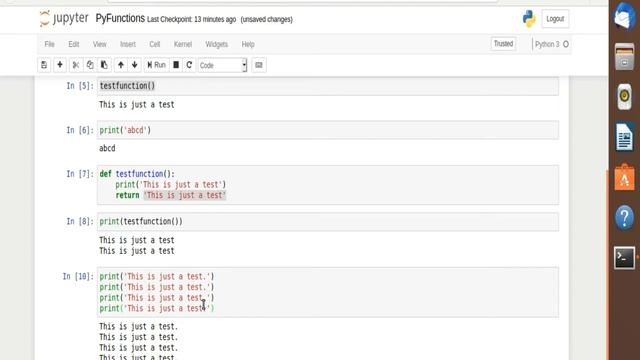The width and height of the screenshot is (640, 360).
Task: Open Ubuntu Software from the dock
Action: (624, 177)
